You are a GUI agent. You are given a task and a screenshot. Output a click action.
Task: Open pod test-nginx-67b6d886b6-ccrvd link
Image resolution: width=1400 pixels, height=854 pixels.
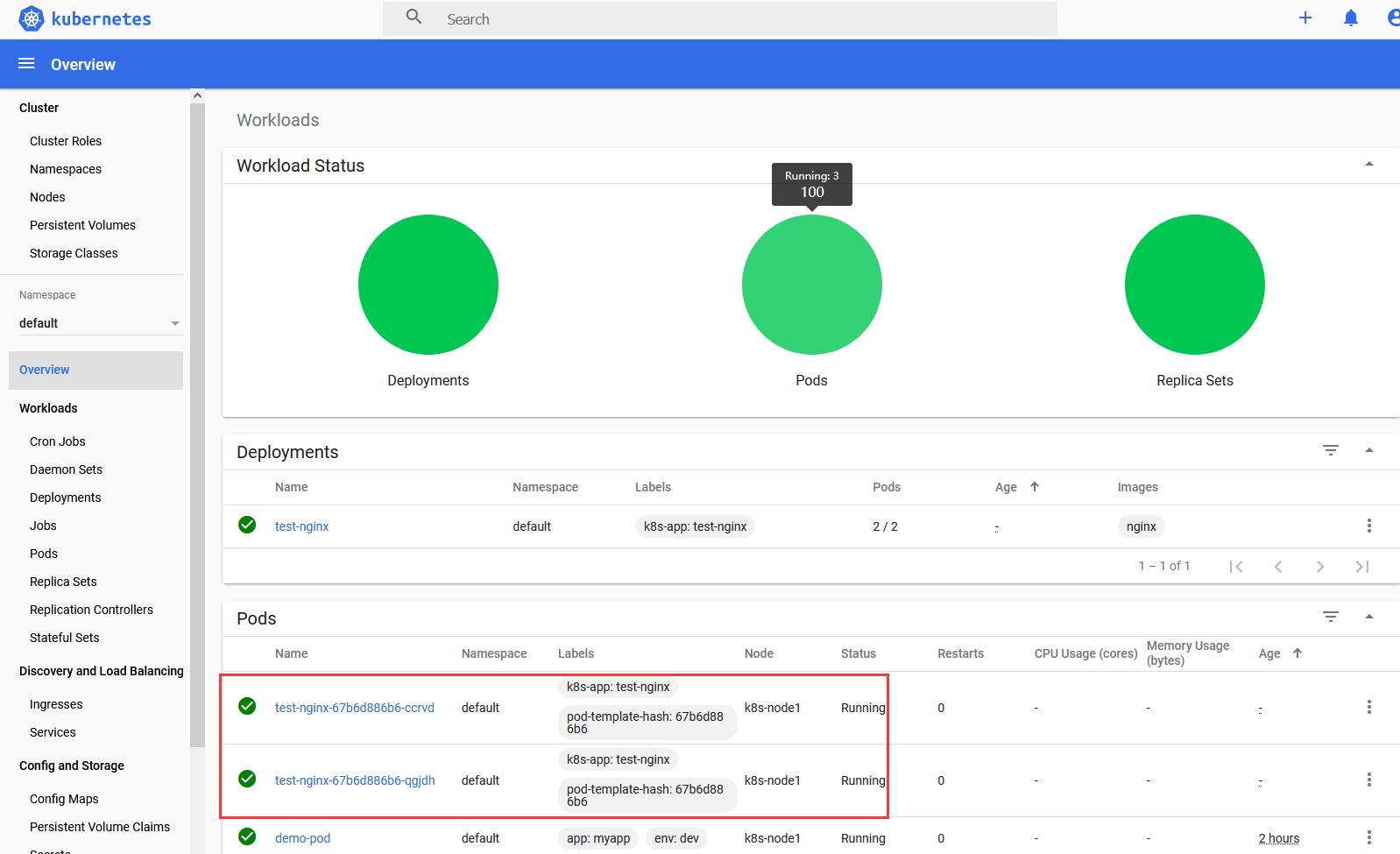(355, 708)
